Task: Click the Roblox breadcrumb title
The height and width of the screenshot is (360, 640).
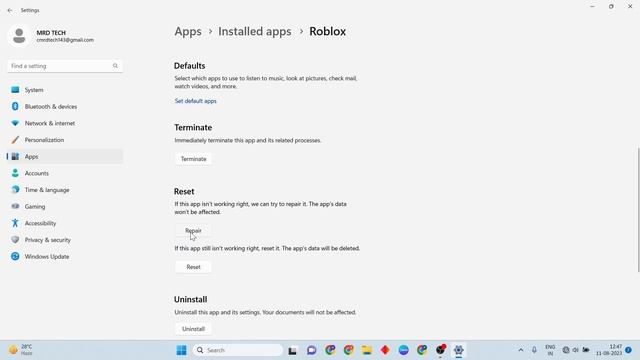Action: point(327,31)
